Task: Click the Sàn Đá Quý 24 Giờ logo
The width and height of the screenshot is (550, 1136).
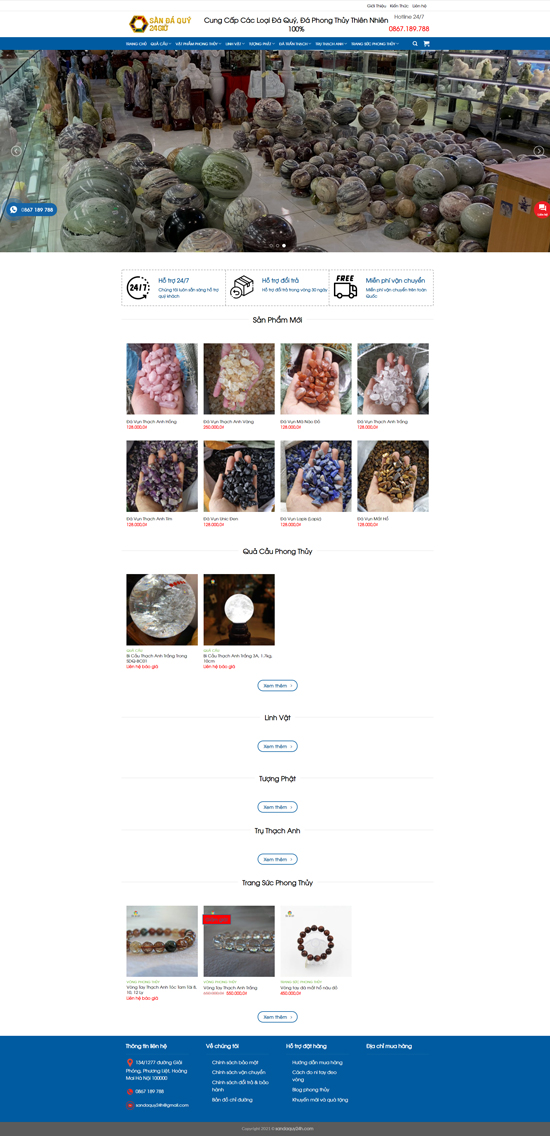Action: (x=160, y=24)
